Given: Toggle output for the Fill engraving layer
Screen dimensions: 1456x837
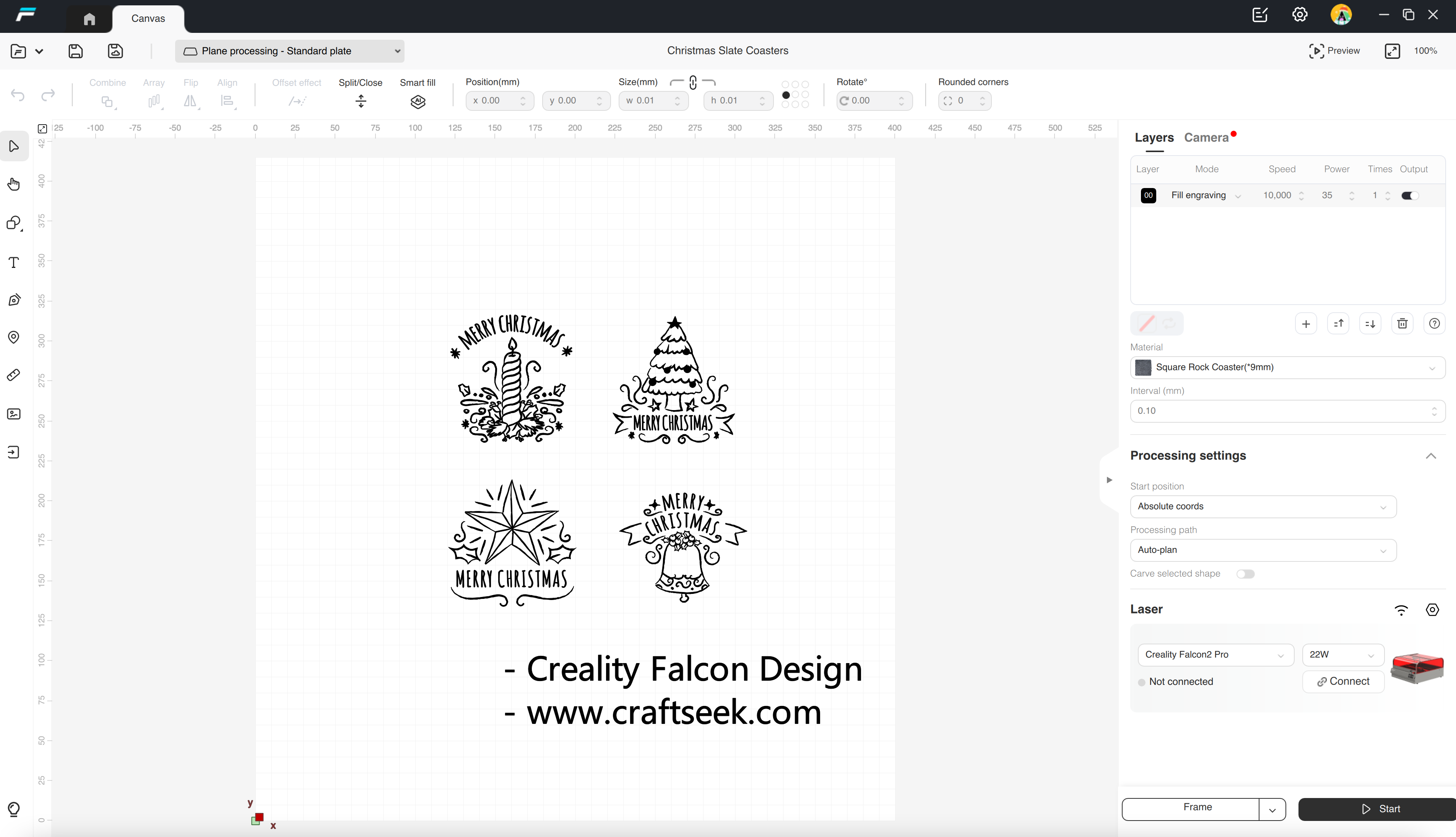Looking at the screenshot, I should (x=1409, y=195).
